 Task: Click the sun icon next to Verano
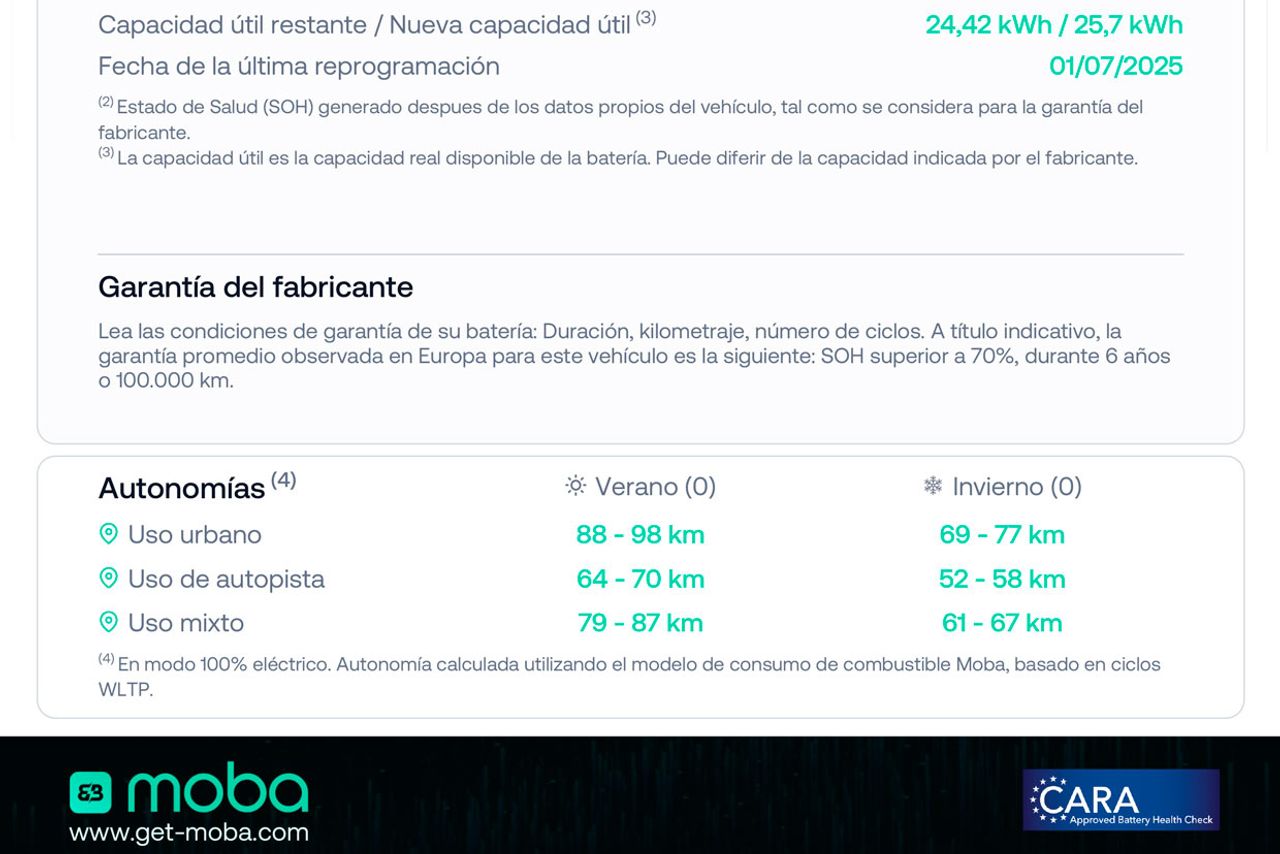pos(575,486)
